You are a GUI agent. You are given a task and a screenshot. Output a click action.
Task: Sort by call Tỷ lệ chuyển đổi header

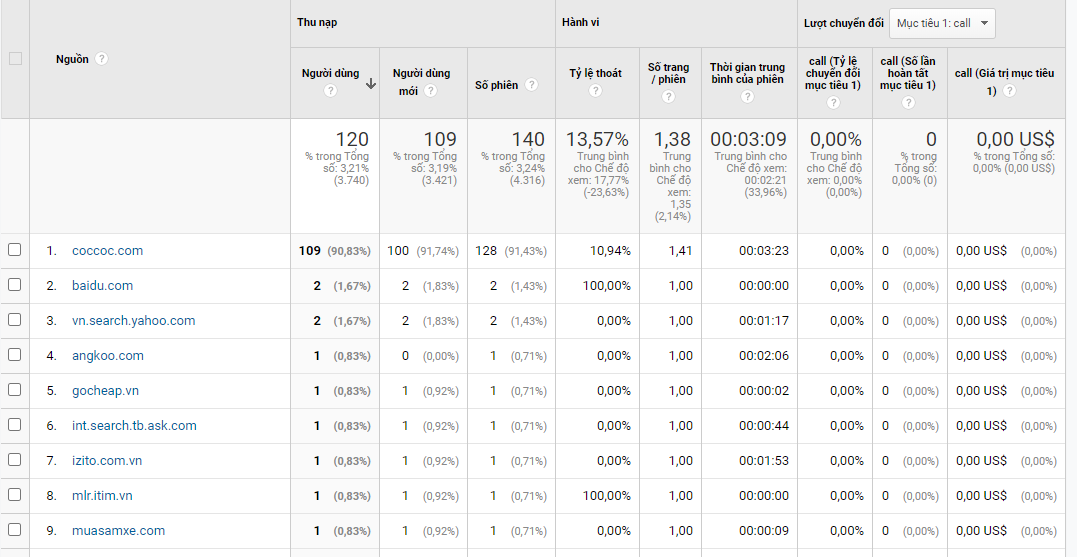(833, 73)
